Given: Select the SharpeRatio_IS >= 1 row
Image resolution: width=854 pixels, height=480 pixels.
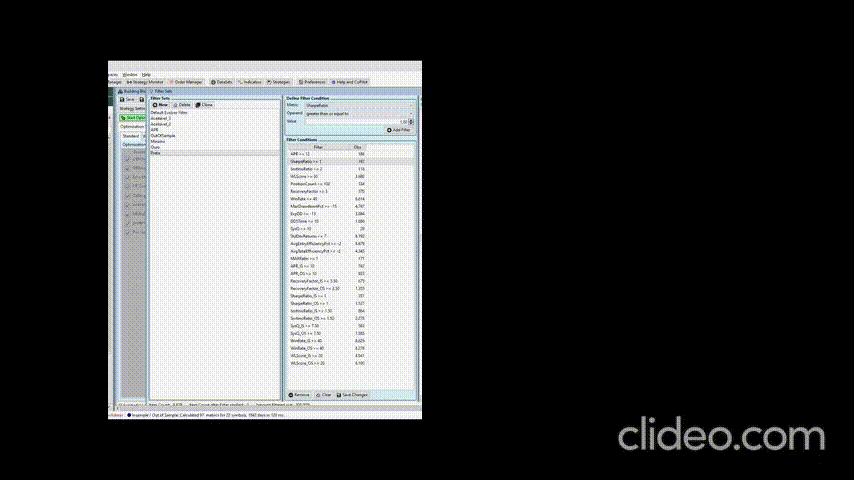Looking at the screenshot, I should tap(351, 296).
